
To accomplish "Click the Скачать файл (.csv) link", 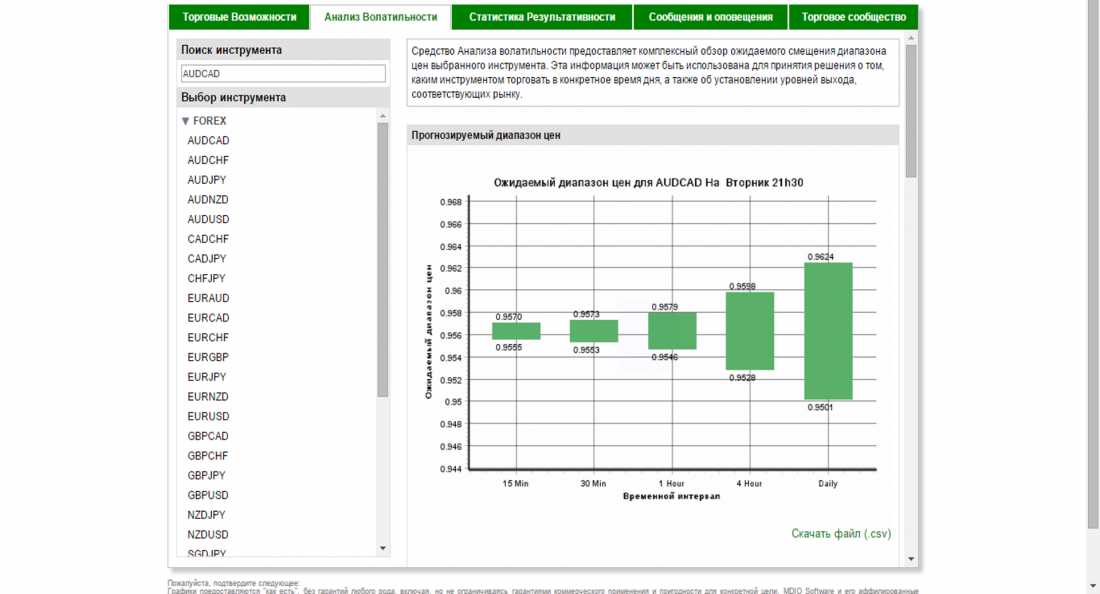I will pos(840,534).
